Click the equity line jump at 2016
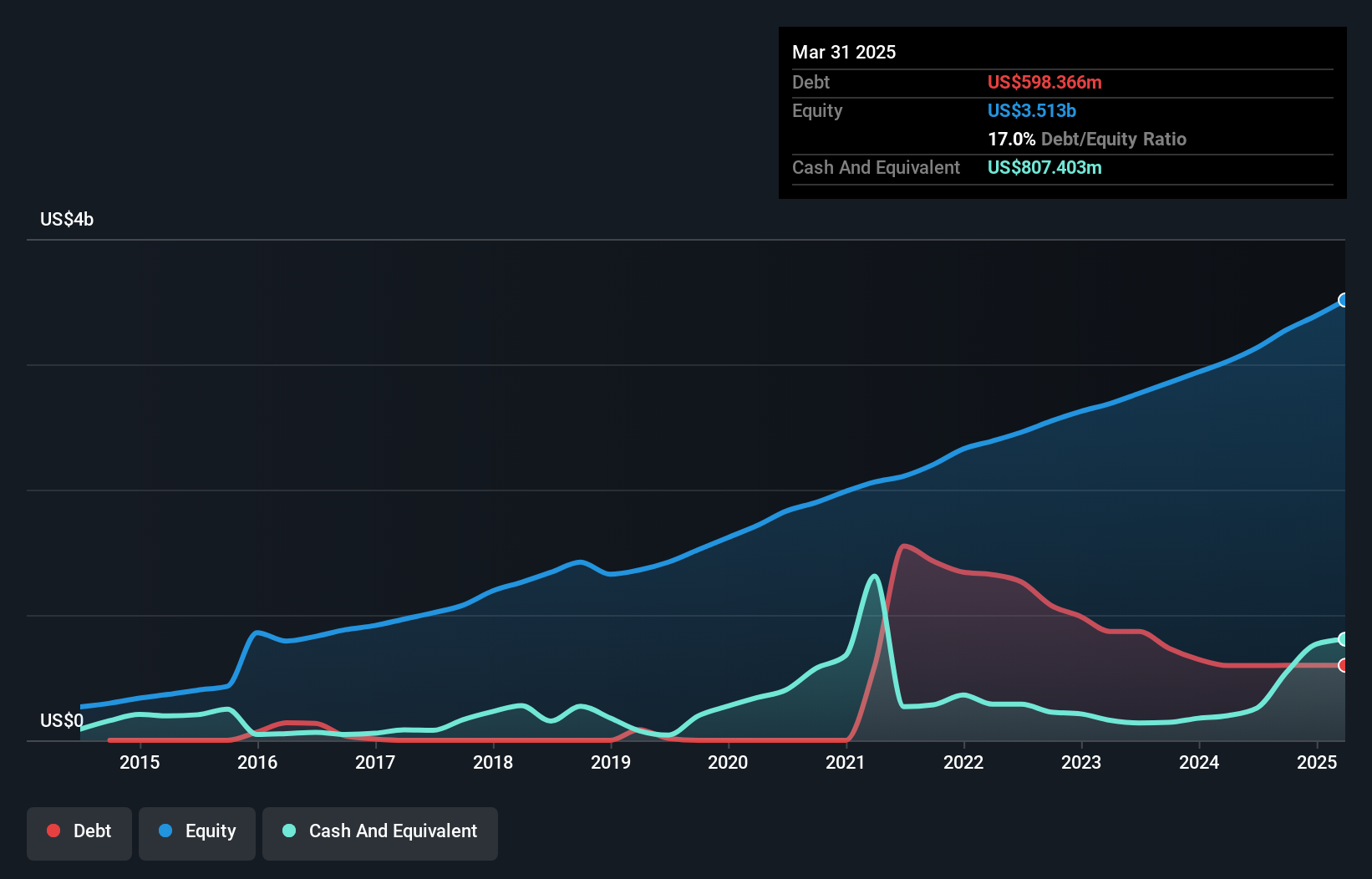The image size is (1372, 879). pos(257,633)
